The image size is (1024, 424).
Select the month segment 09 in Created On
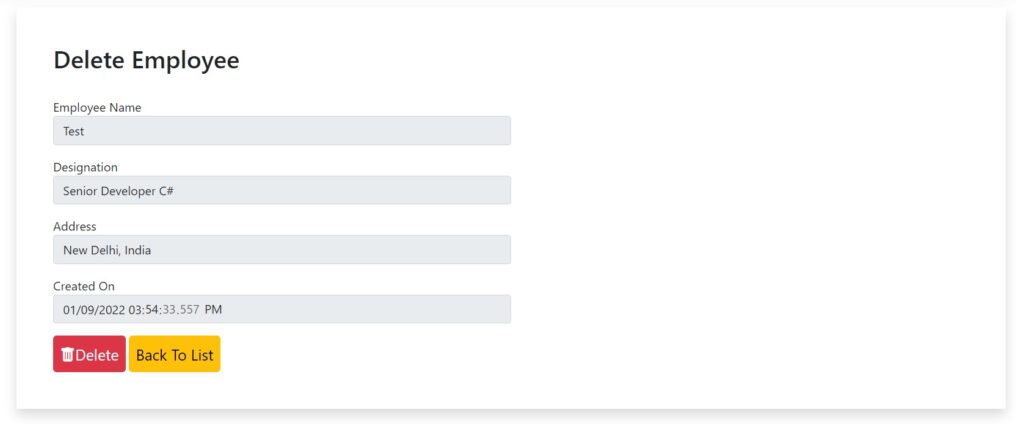[x=88, y=310]
